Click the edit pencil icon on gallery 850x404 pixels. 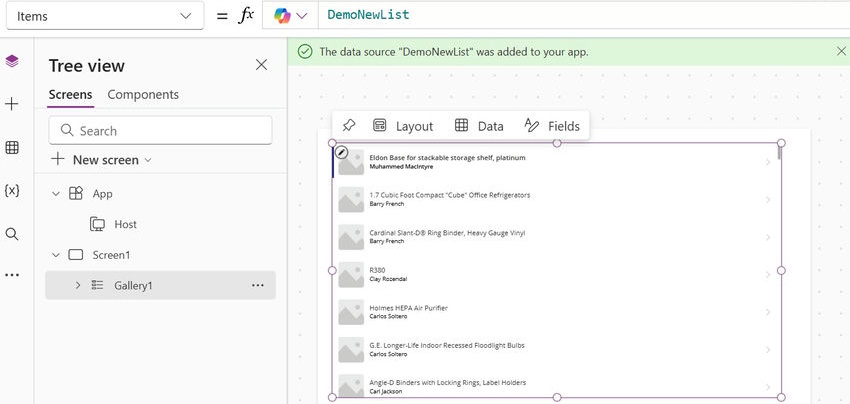[341, 152]
